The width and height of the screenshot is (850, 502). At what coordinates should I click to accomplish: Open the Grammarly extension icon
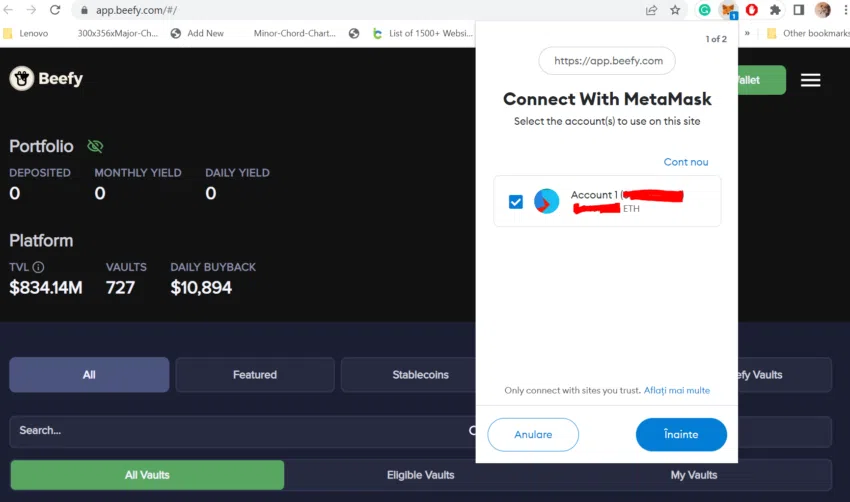click(704, 10)
